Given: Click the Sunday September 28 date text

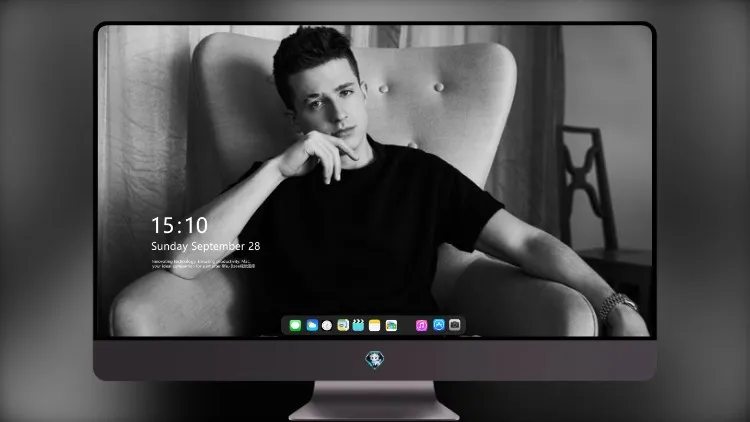Looking at the screenshot, I should click(x=206, y=246).
